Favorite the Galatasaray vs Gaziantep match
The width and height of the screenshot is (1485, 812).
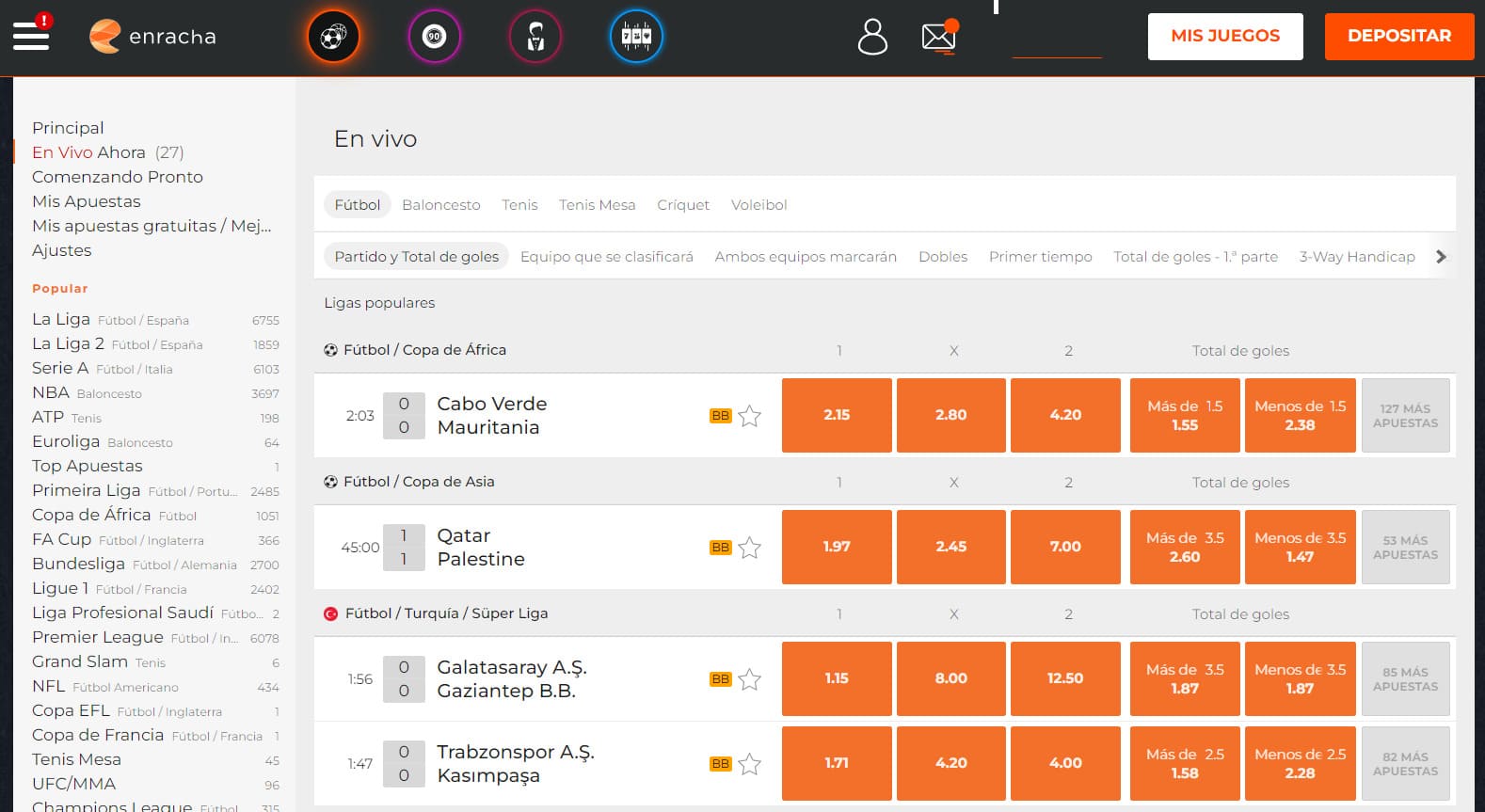(x=750, y=679)
